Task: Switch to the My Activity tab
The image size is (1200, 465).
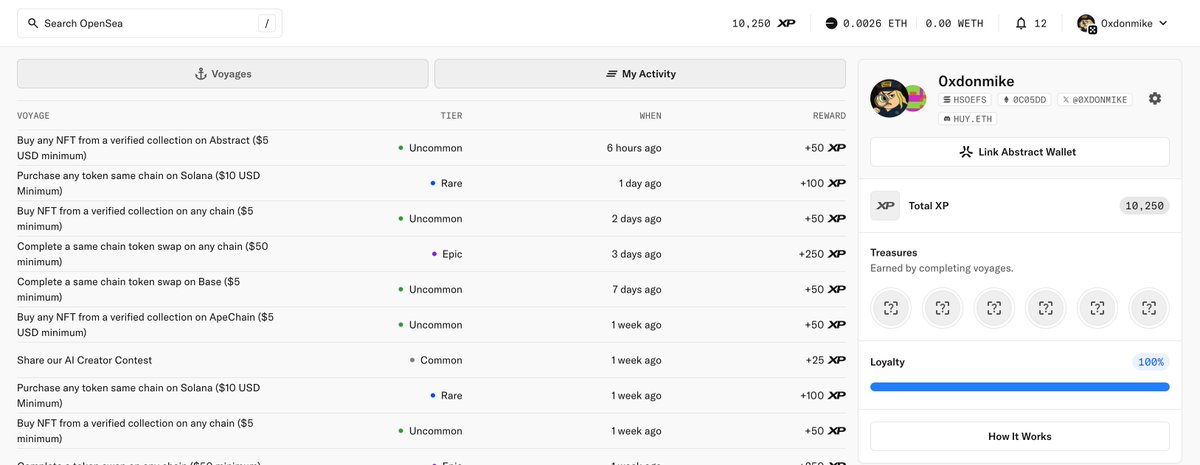Action: 641,74
